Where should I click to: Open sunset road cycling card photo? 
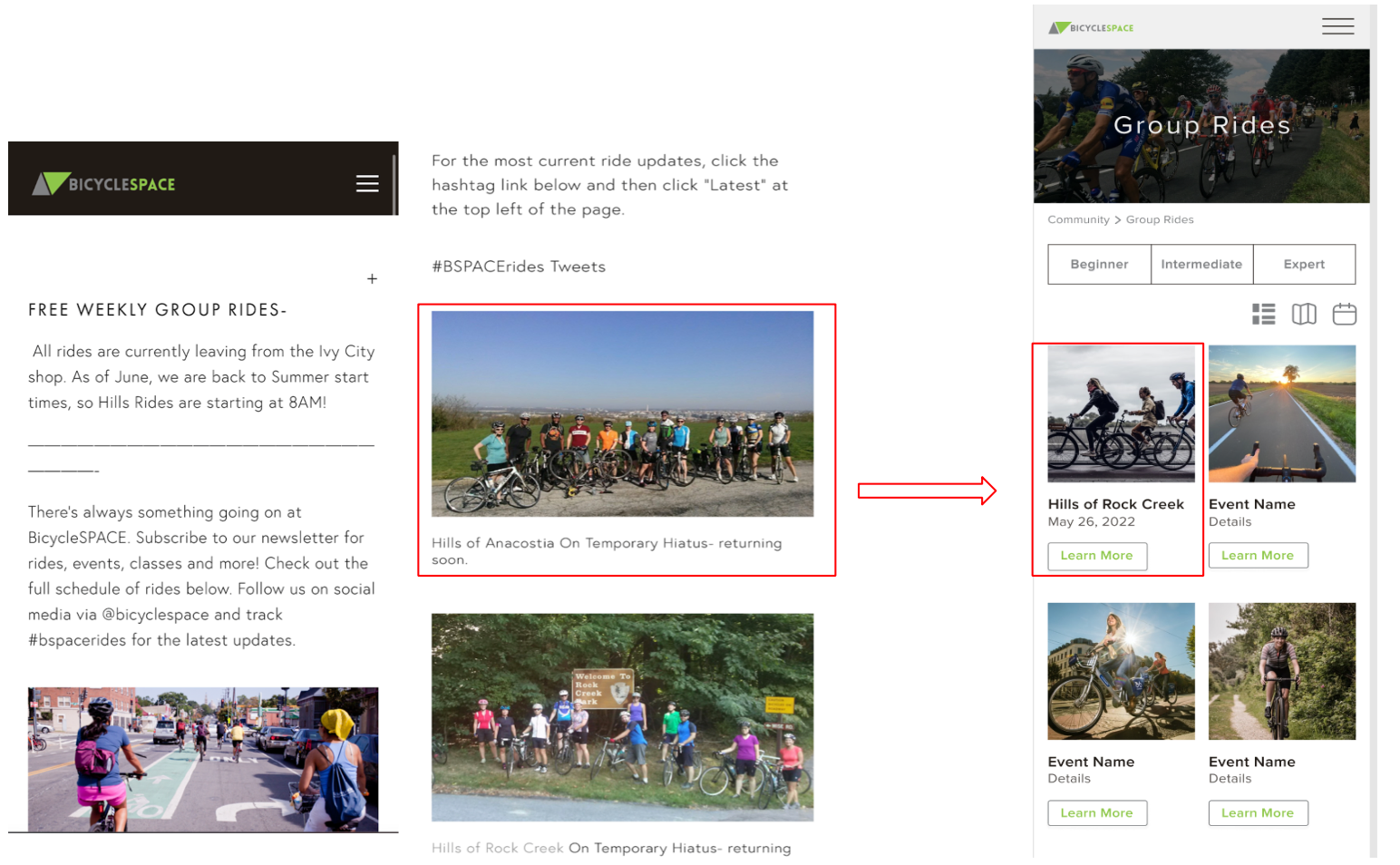pos(1282,413)
